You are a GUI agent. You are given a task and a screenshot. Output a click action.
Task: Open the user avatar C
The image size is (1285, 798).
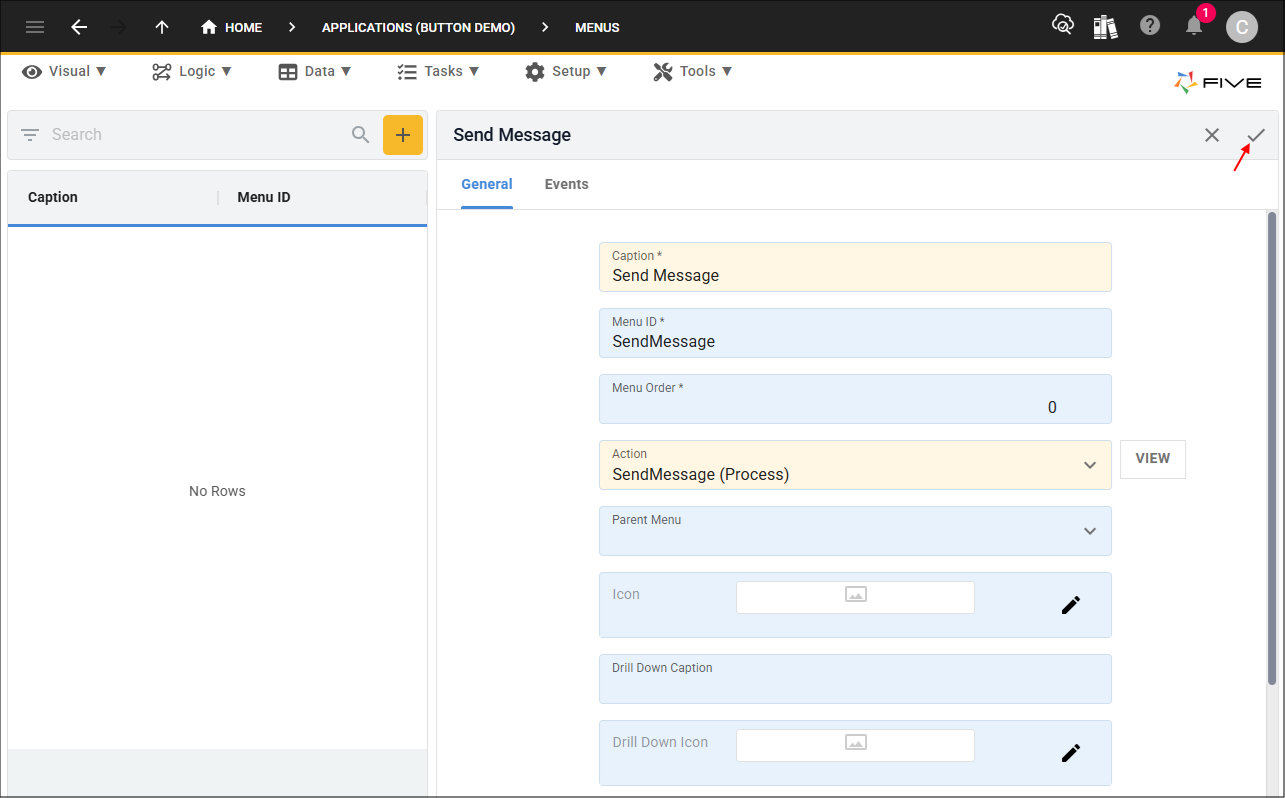tap(1242, 27)
